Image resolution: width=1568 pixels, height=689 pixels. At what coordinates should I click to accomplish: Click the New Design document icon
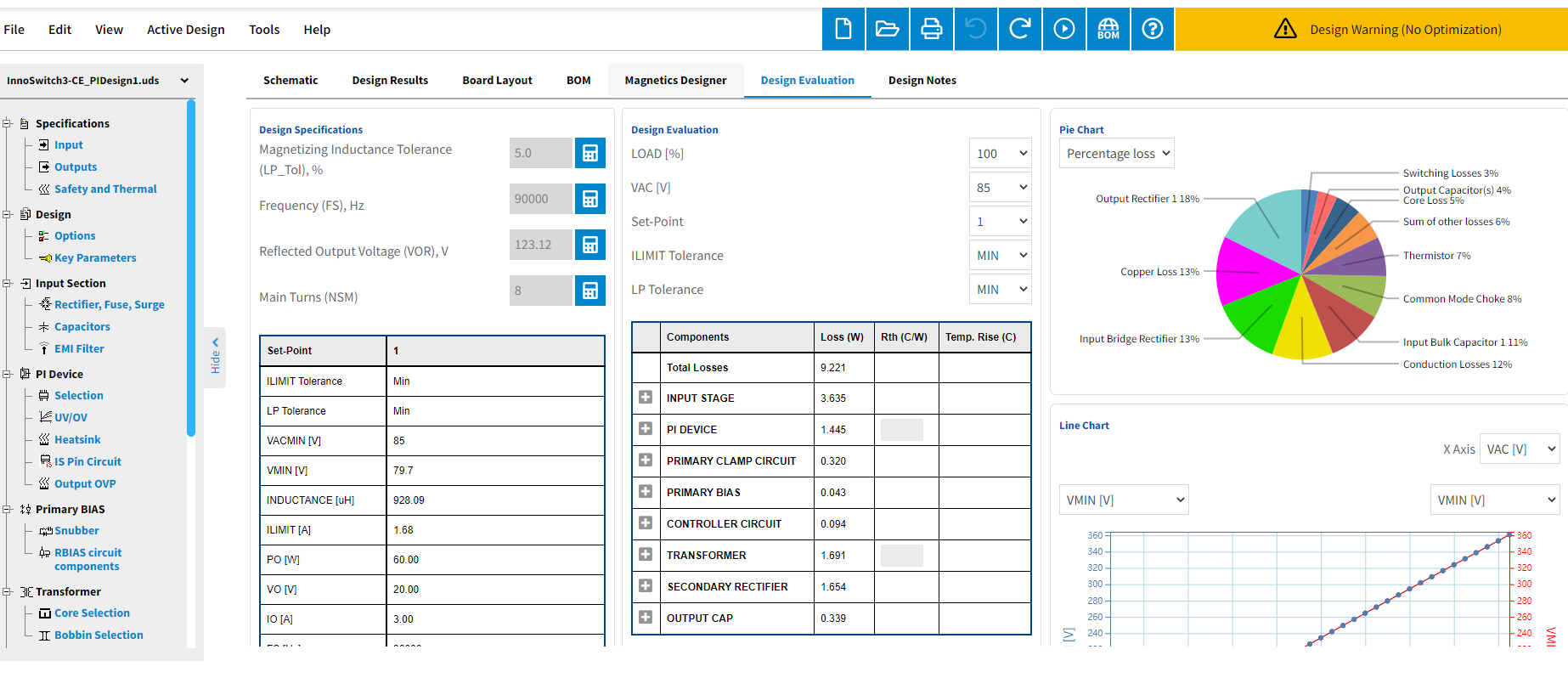point(843,29)
